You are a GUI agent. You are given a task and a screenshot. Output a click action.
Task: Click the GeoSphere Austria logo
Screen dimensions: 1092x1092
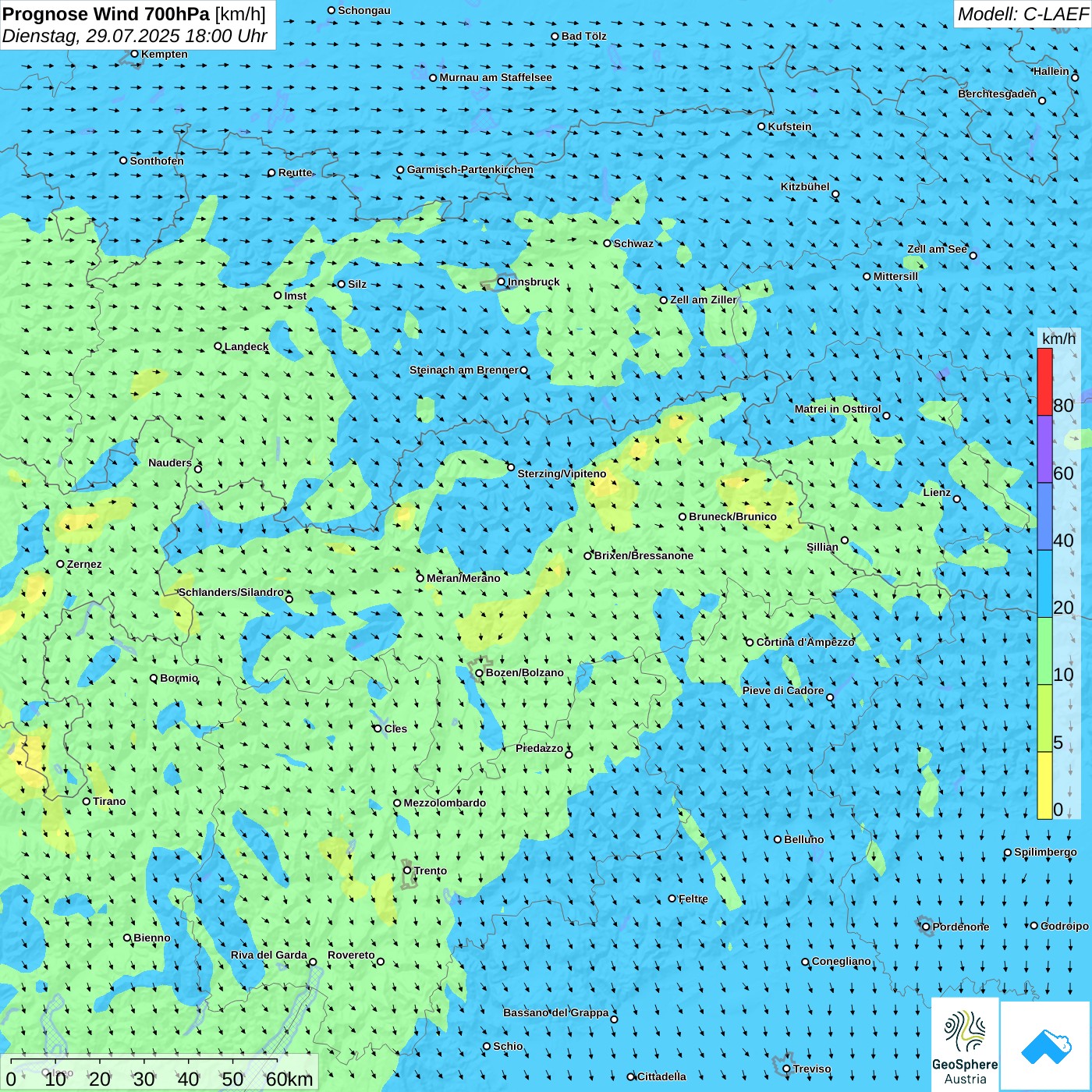coord(965,1044)
